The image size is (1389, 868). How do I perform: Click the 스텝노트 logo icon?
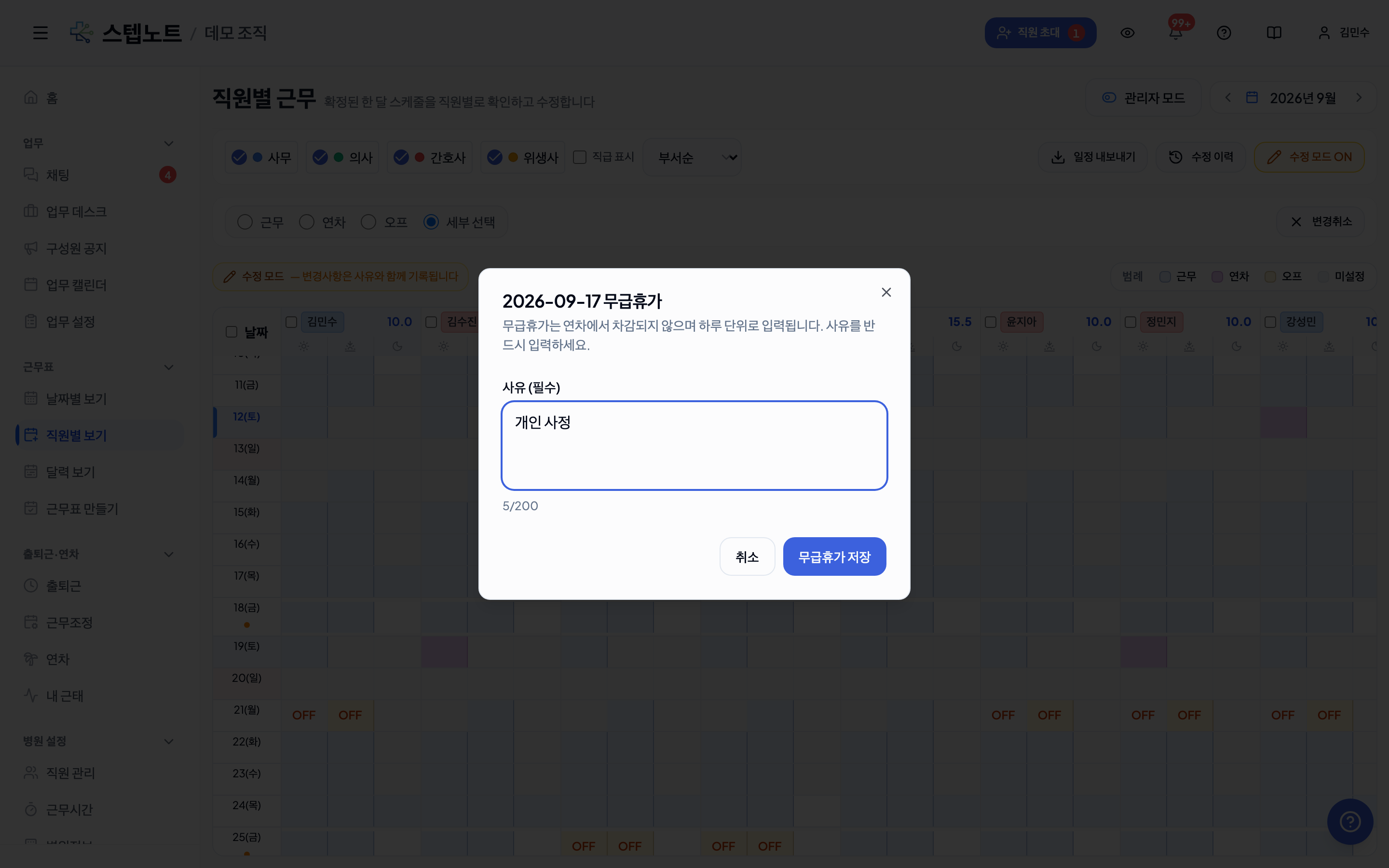[81, 33]
